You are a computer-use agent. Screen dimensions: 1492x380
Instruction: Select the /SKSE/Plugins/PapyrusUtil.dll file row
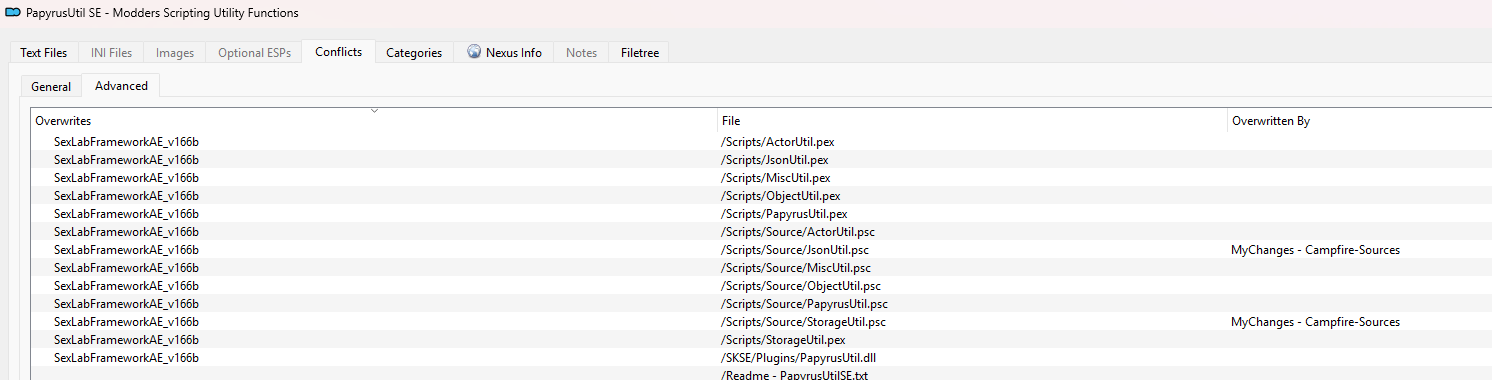tap(761, 358)
